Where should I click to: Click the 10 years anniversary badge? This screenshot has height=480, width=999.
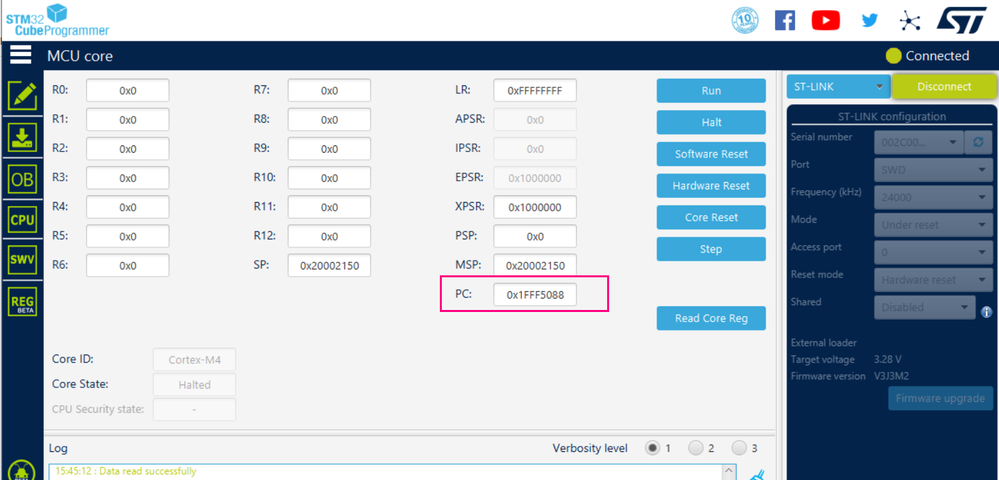(744, 20)
